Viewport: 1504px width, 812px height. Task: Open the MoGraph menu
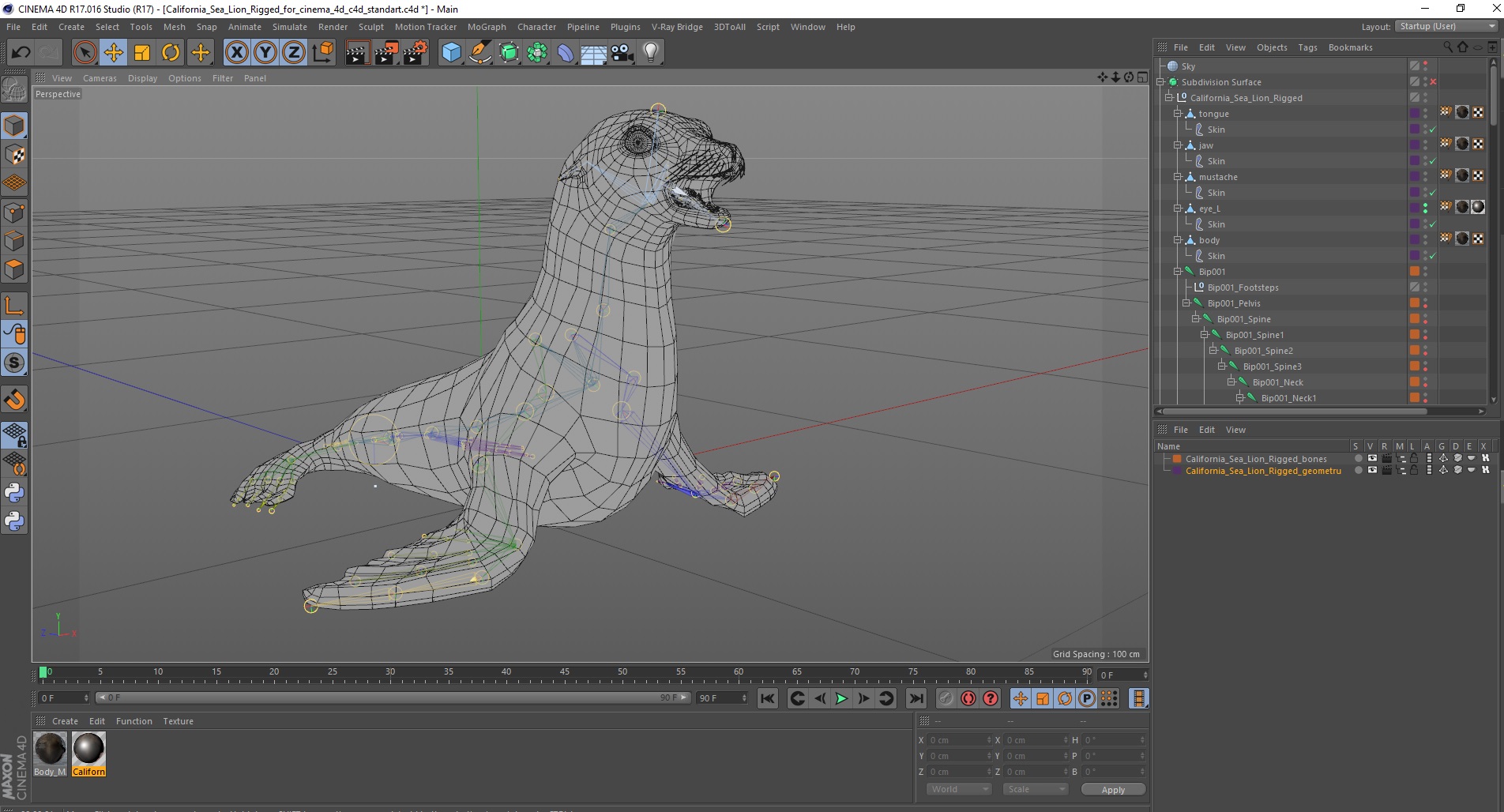[487, 27]
